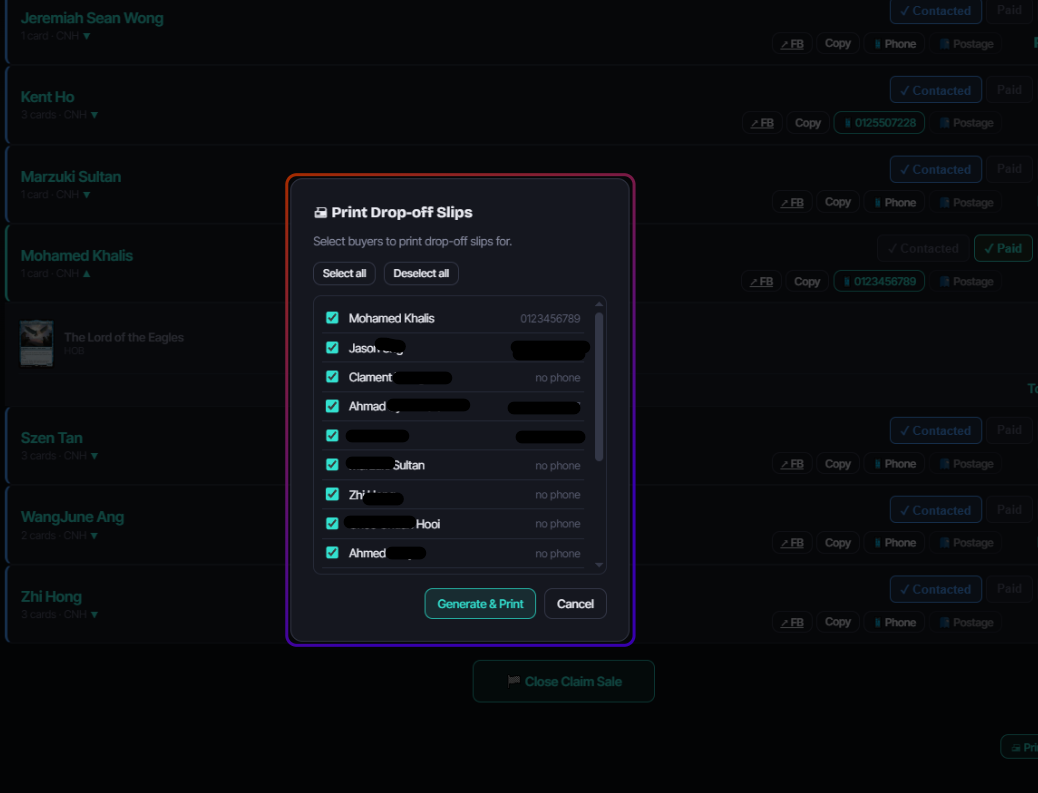Expand Zhi Hong's cards dropdown arrow
This screenshot has width=1038, height=793.
click(95, 614)
